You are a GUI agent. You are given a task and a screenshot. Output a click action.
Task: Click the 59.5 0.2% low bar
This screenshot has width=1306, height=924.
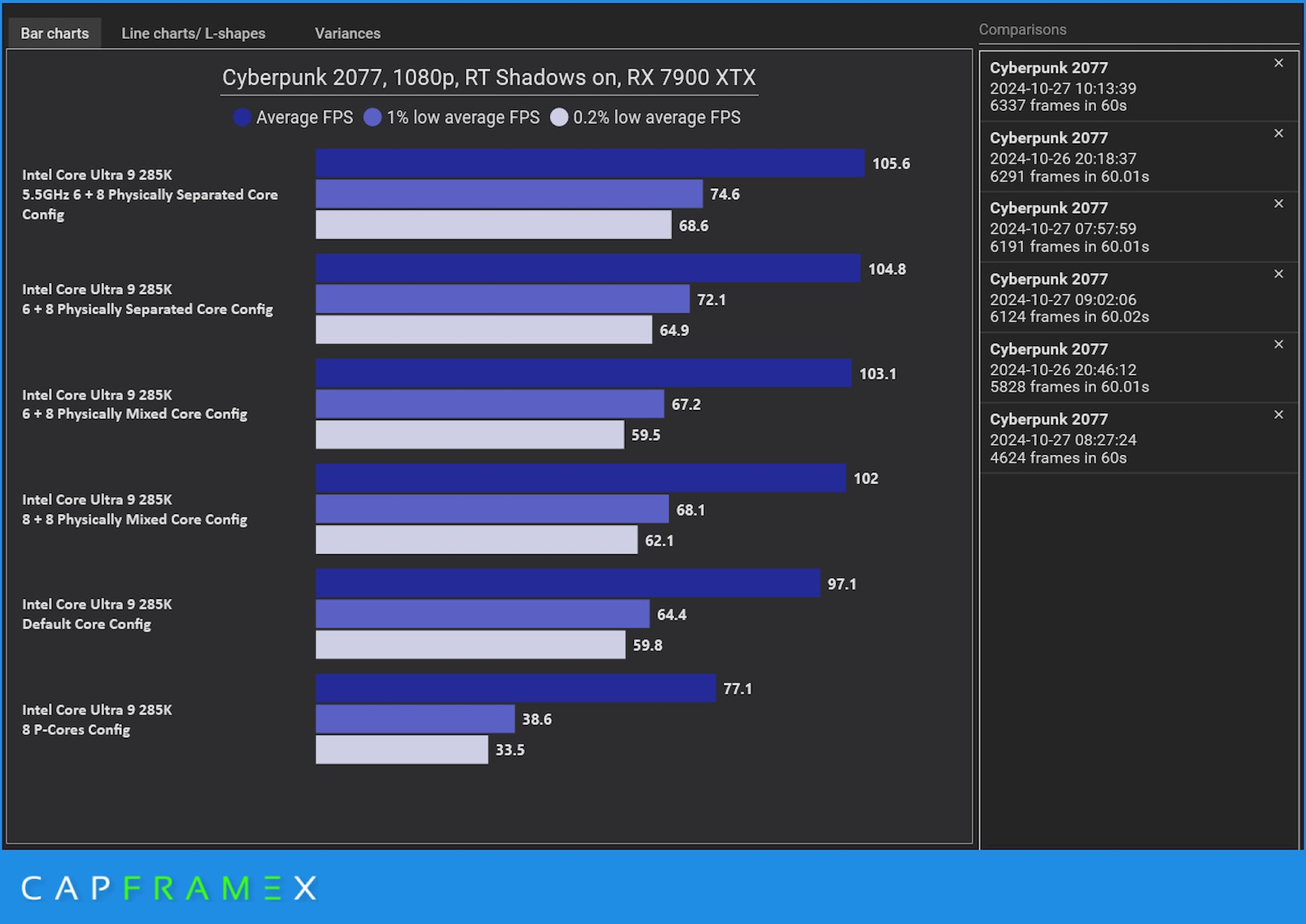coord(469,434)
